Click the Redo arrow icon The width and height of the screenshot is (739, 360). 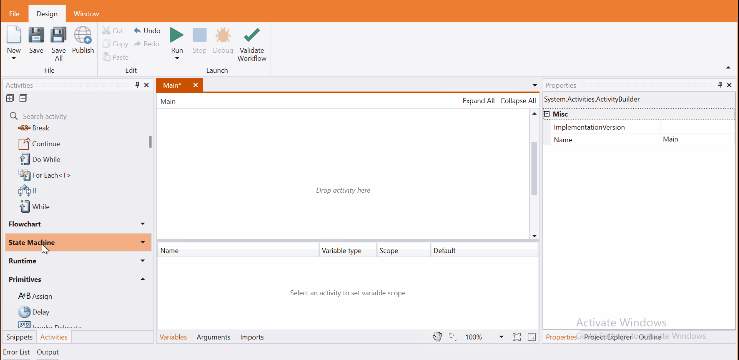(x=137, y=44)
